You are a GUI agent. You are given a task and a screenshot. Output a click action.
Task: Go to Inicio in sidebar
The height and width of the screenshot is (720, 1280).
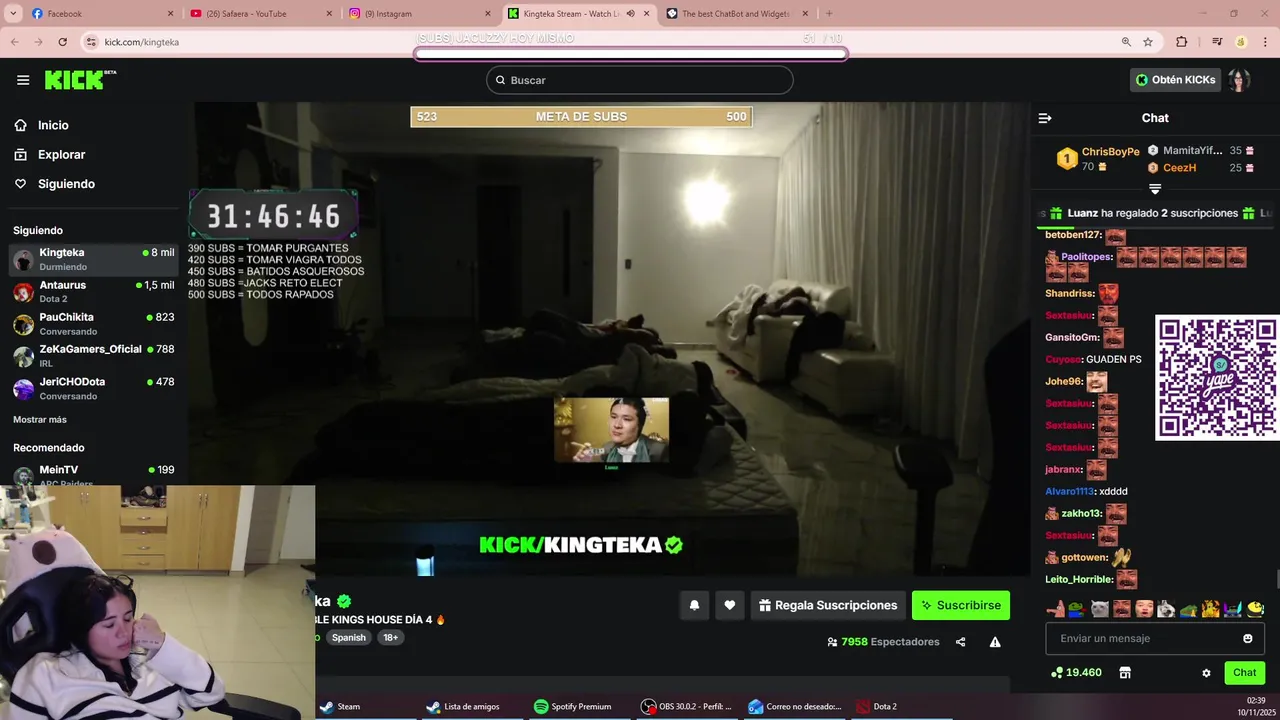[53, 125]
